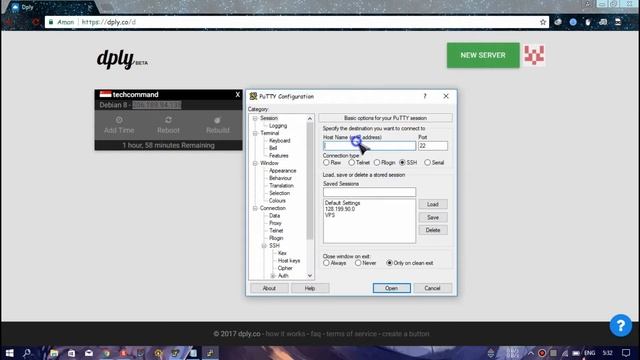Open the Mail app in taskbar
Image resolution: width=640 pixels, height=360 pixels.
pyautogui.click(x=89, y=353)
